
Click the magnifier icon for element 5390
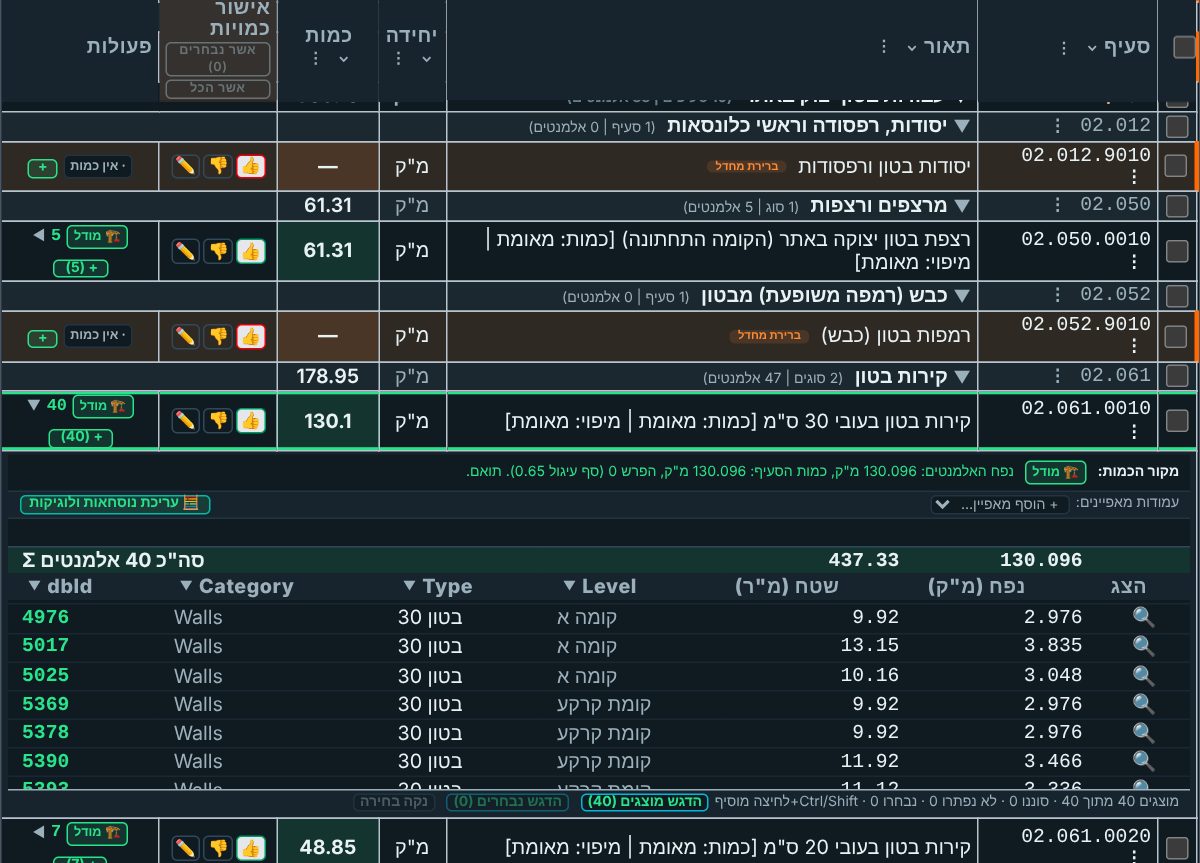click(x=1143, y=762)
